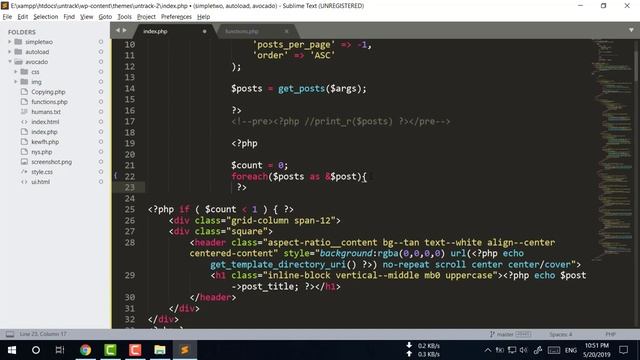Click the code icon next to ui.html

[x=24, y=182]
